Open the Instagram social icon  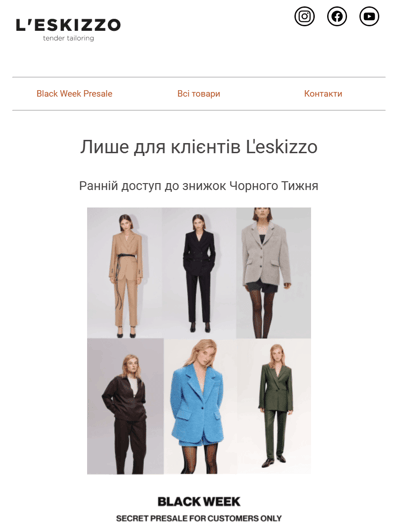(x=304, y=16)
